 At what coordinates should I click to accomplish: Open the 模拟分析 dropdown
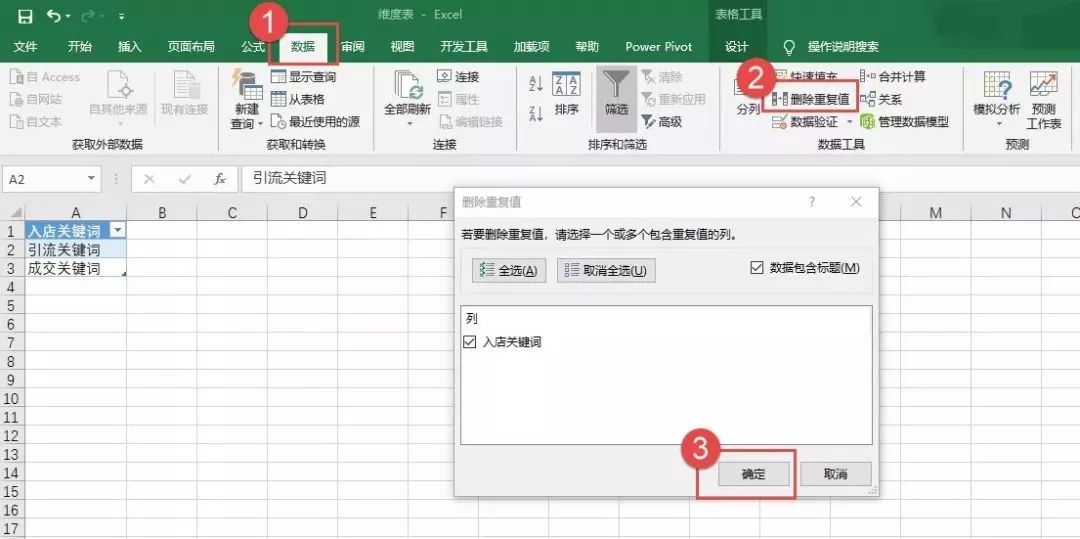(x=997, y=99)
